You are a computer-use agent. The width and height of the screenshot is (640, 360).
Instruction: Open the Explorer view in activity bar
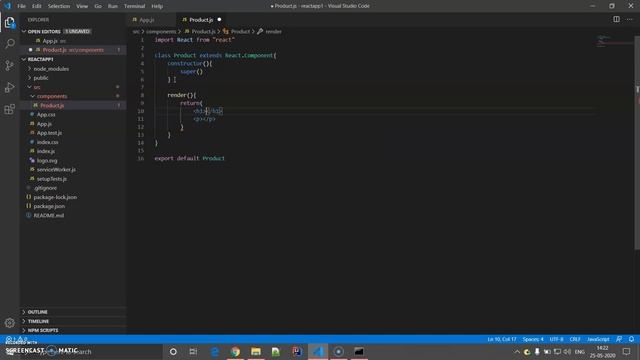(x=10, y=22)
